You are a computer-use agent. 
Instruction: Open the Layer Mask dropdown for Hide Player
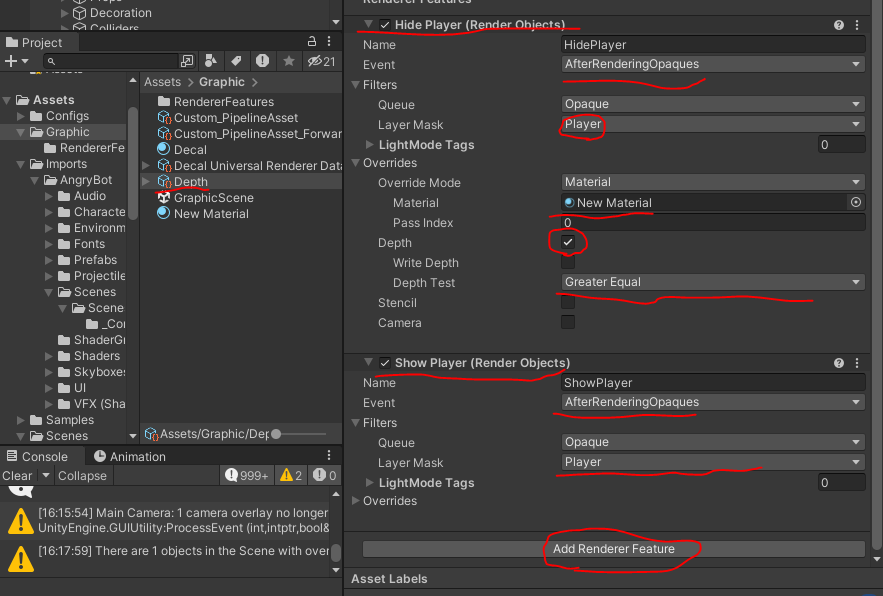click(x=713, y=124)
